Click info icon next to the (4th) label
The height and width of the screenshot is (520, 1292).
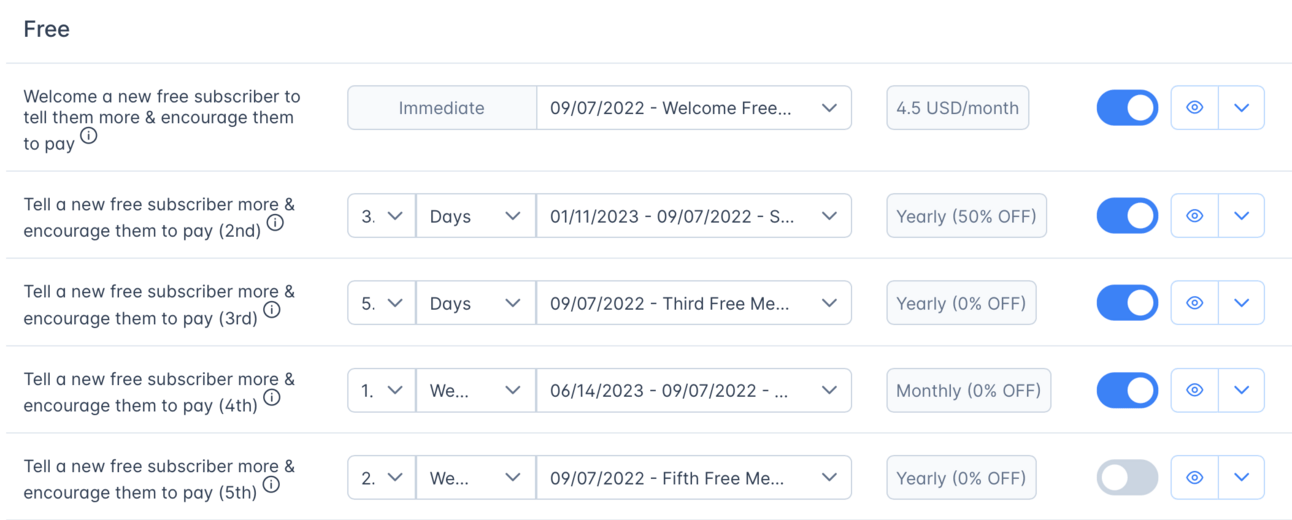(271, 398)
